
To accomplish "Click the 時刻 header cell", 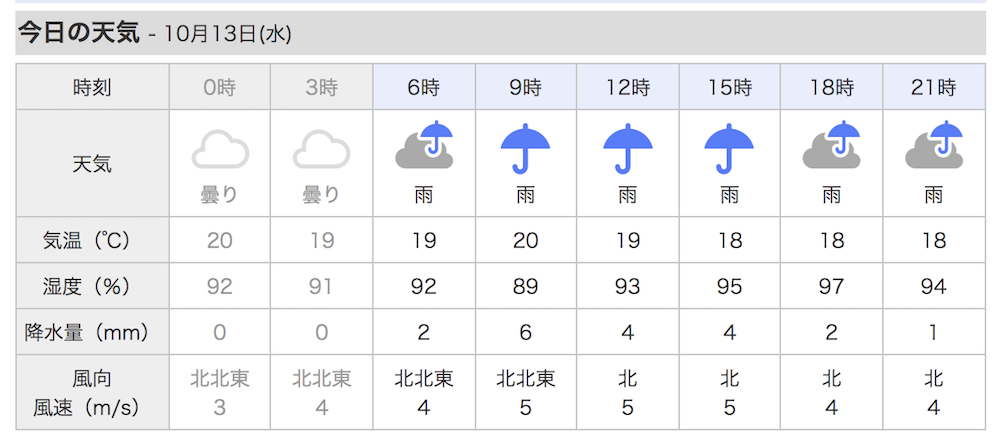I will (x=92, y=87).
